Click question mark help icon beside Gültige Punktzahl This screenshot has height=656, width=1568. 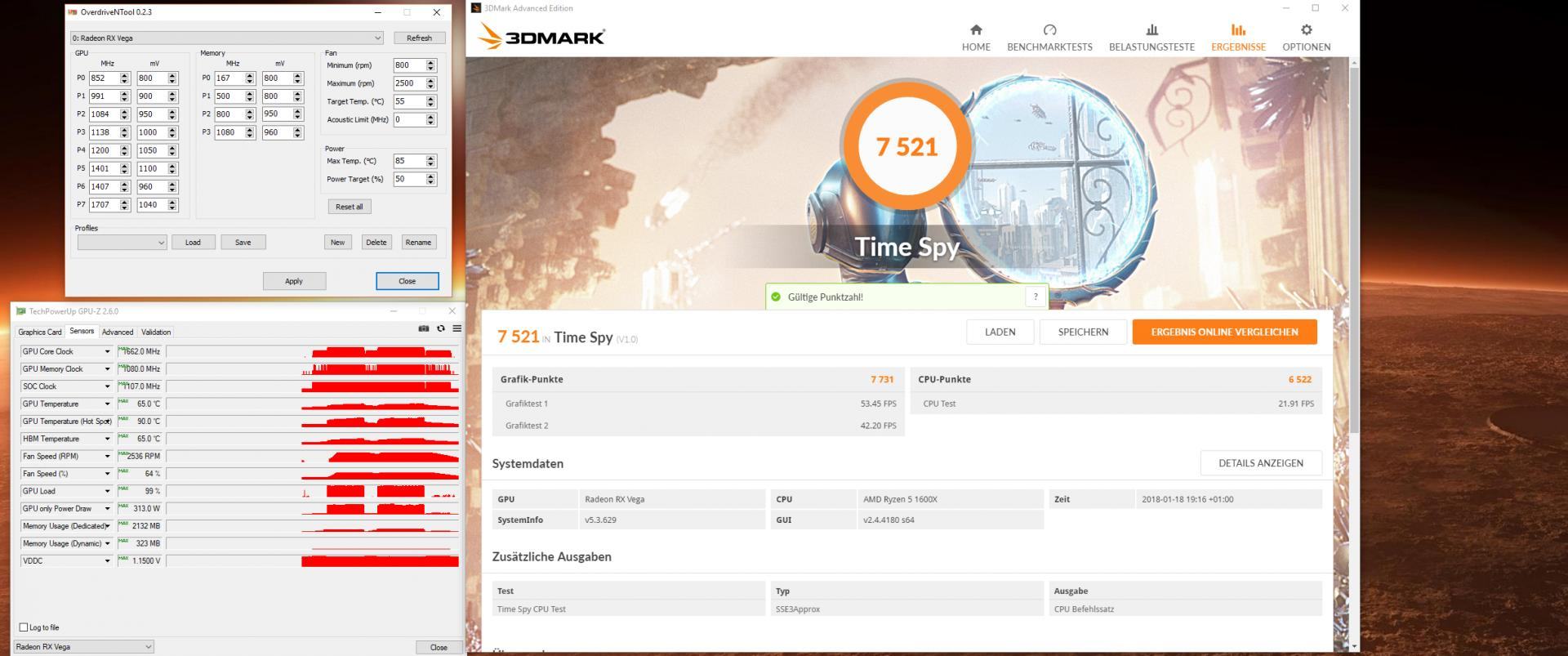[x=1036, y=297]
